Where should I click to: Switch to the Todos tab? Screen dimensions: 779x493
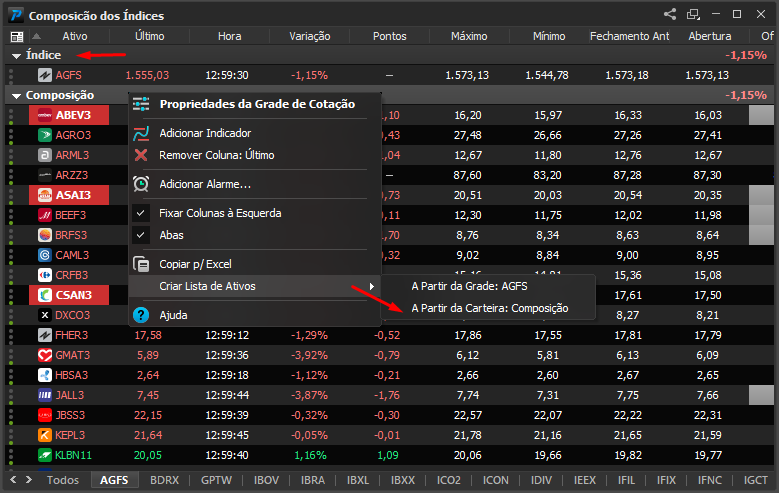tap(63, 480)
